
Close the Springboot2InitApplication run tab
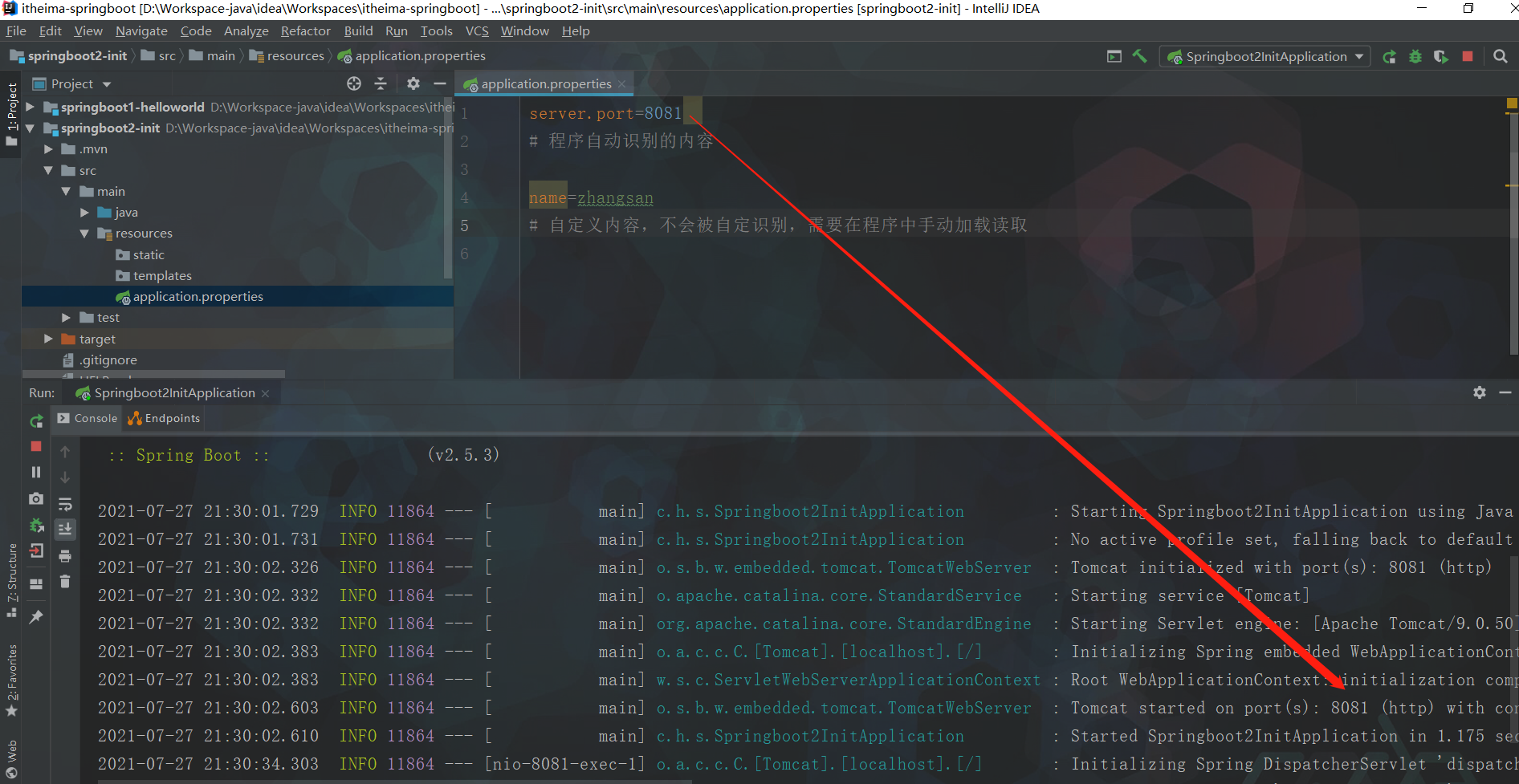click(x=265, y=393)
